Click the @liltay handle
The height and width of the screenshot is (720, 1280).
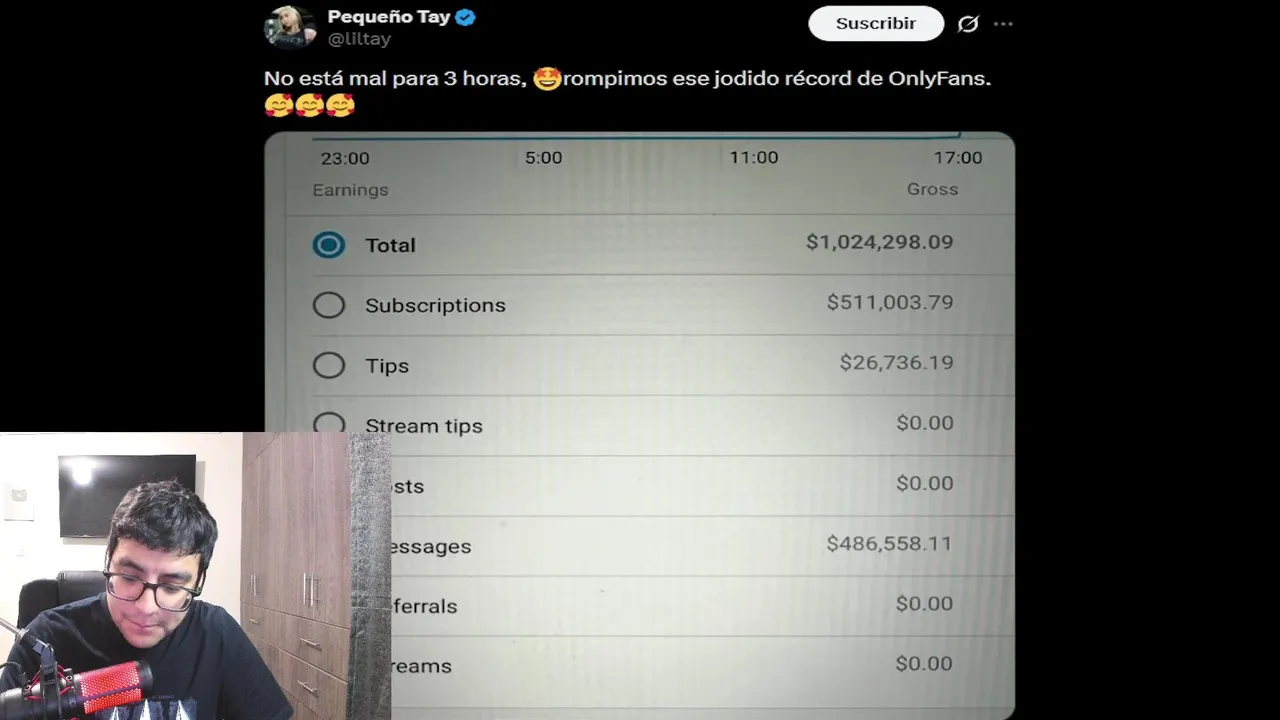359,39
